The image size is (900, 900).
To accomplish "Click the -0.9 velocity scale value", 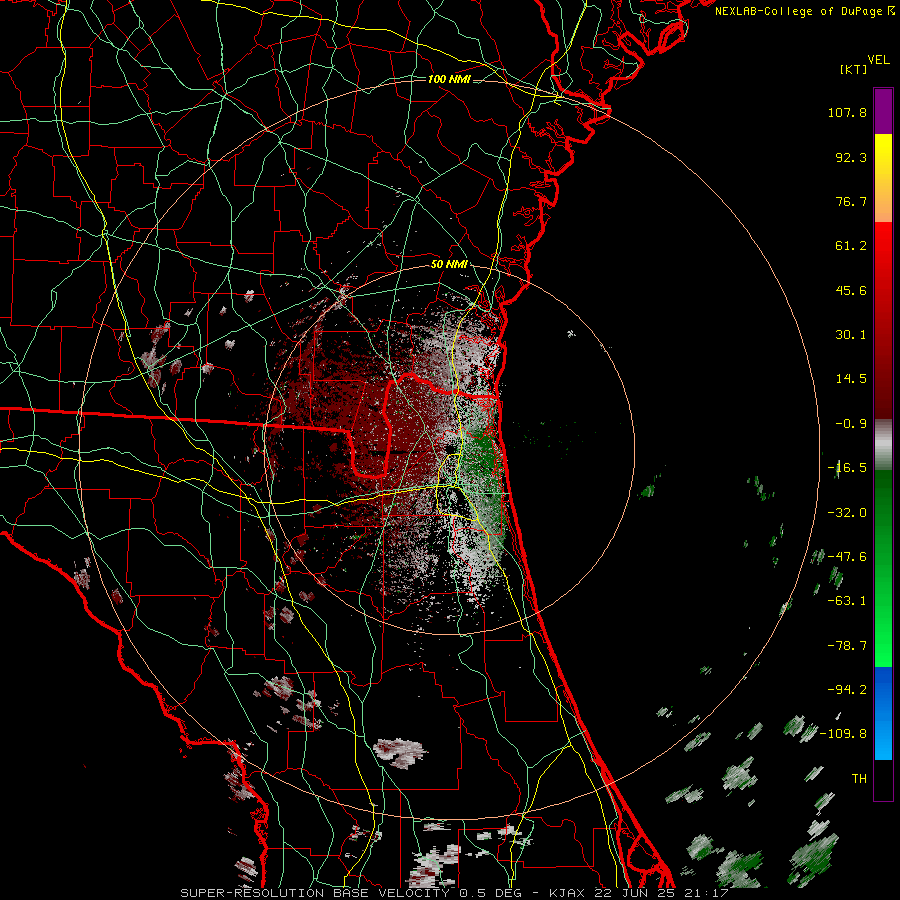I will pos(851,424).
